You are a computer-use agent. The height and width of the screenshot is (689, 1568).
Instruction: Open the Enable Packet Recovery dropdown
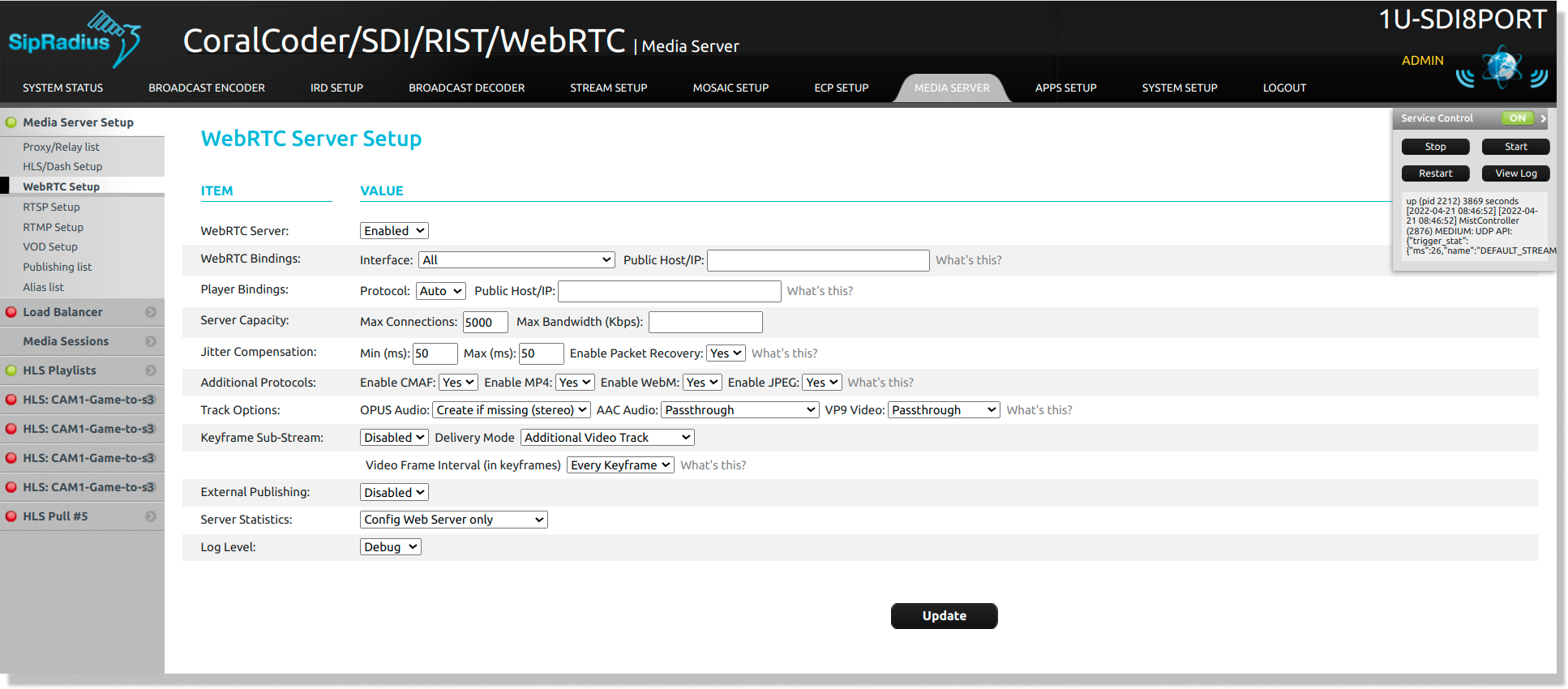coord(726,353)
